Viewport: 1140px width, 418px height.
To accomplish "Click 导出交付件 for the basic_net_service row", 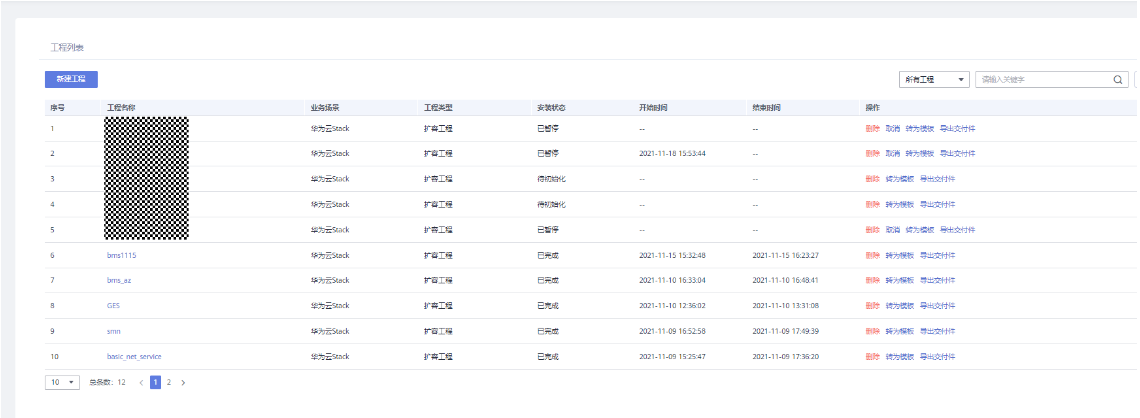I will coord(937,356).
